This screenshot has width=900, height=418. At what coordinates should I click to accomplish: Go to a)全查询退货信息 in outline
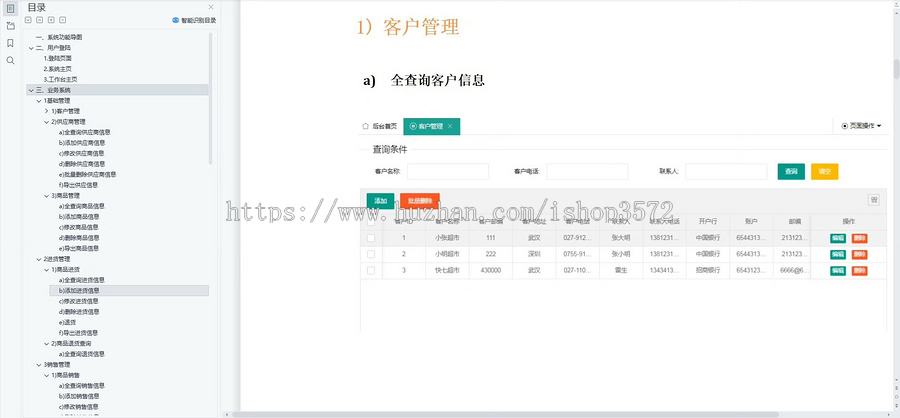(x=82, y=354)
